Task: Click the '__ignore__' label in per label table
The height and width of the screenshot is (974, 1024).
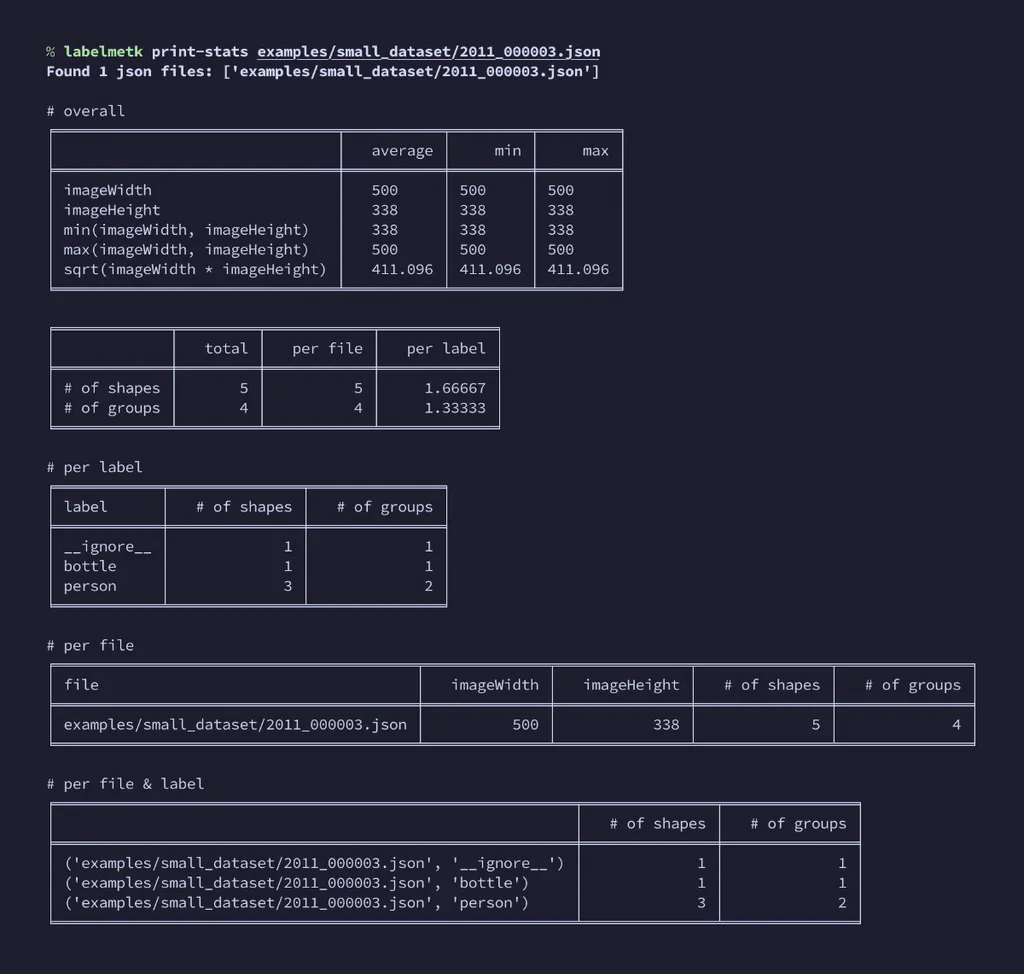Action: coord(107,546)
